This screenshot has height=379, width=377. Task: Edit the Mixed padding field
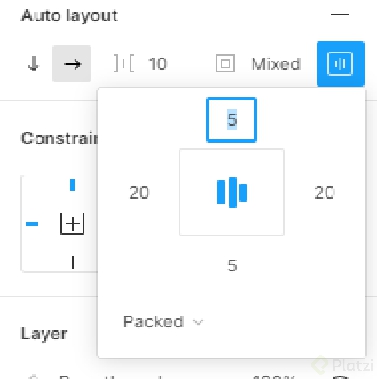(276, 64)
